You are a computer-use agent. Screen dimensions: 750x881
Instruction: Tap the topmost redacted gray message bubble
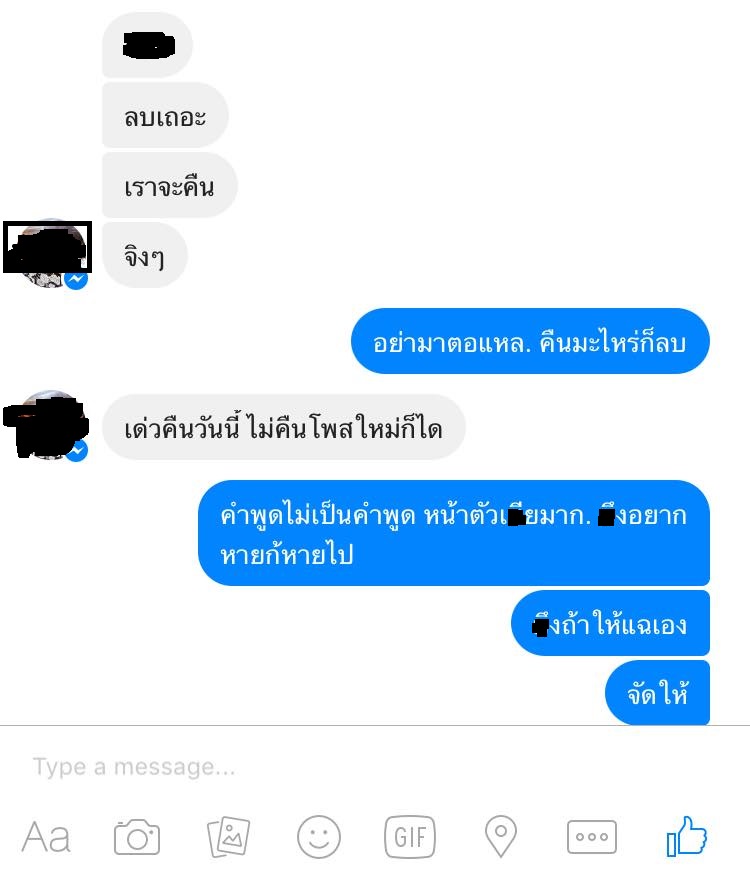[147, 46]
